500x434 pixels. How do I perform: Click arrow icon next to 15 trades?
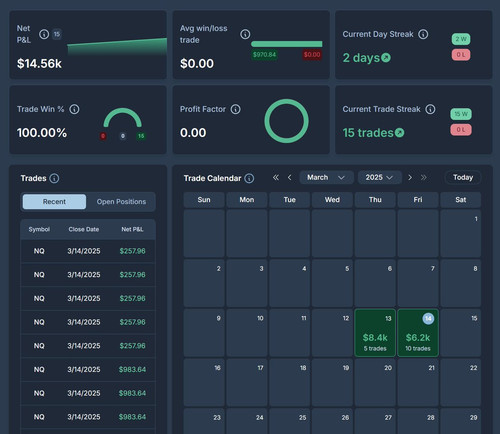(x=400, y=133)
